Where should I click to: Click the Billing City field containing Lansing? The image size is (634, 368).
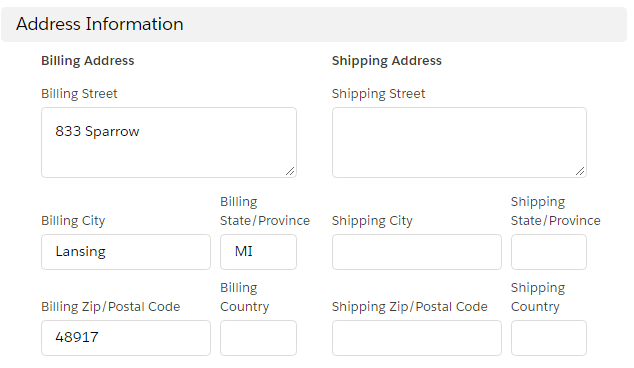(126, 252)
